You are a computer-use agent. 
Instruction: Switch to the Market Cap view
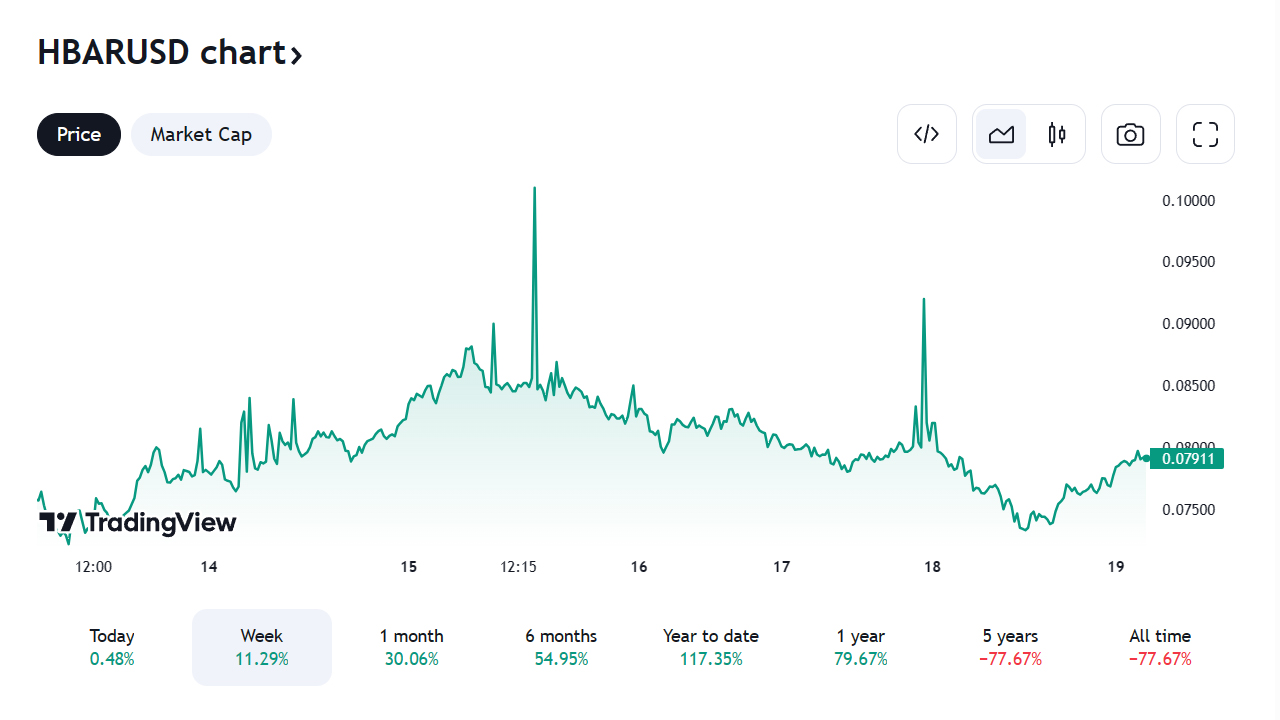point(201,134)
